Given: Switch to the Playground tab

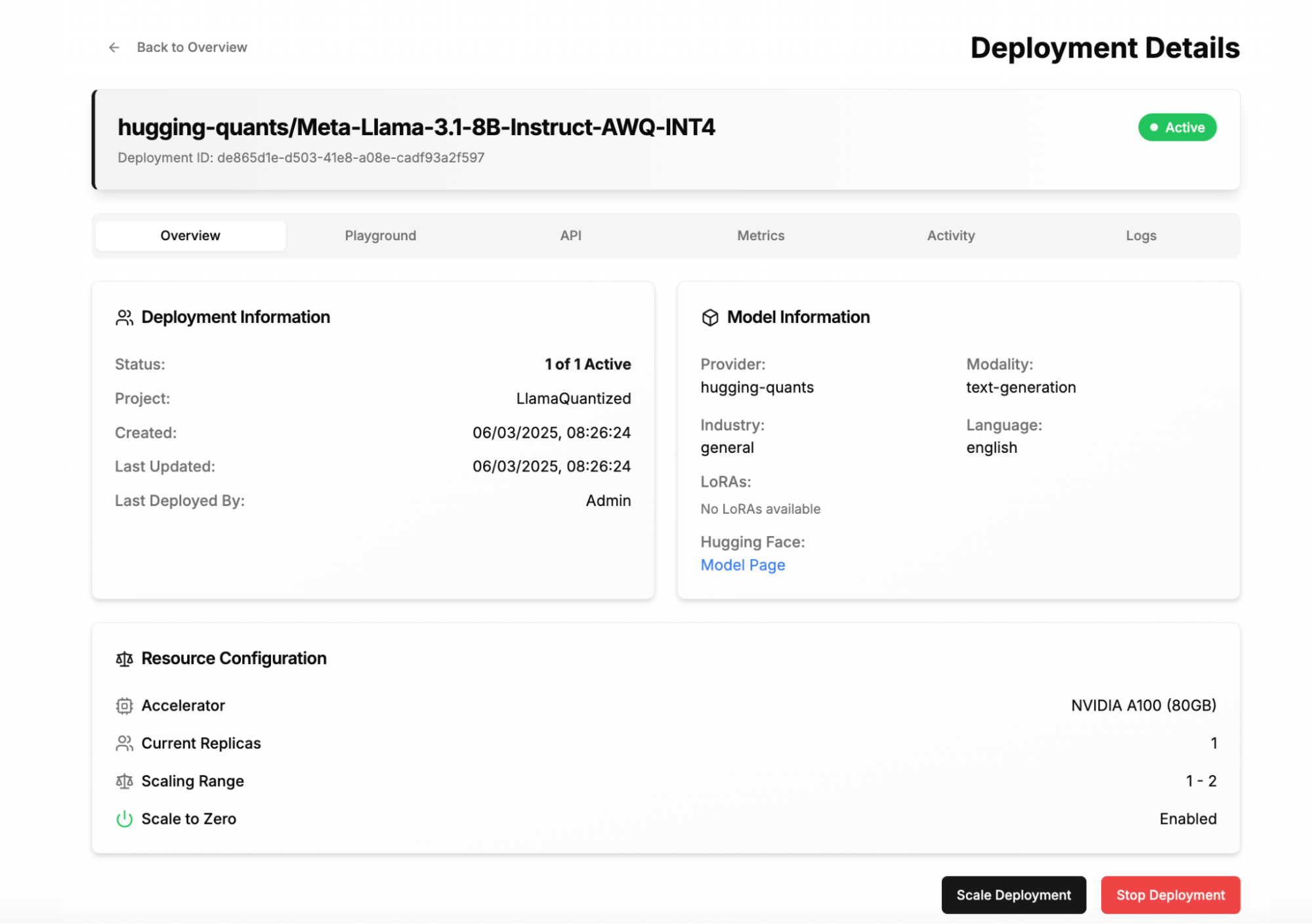Looking at the screenshot, I should click(380, 236).
